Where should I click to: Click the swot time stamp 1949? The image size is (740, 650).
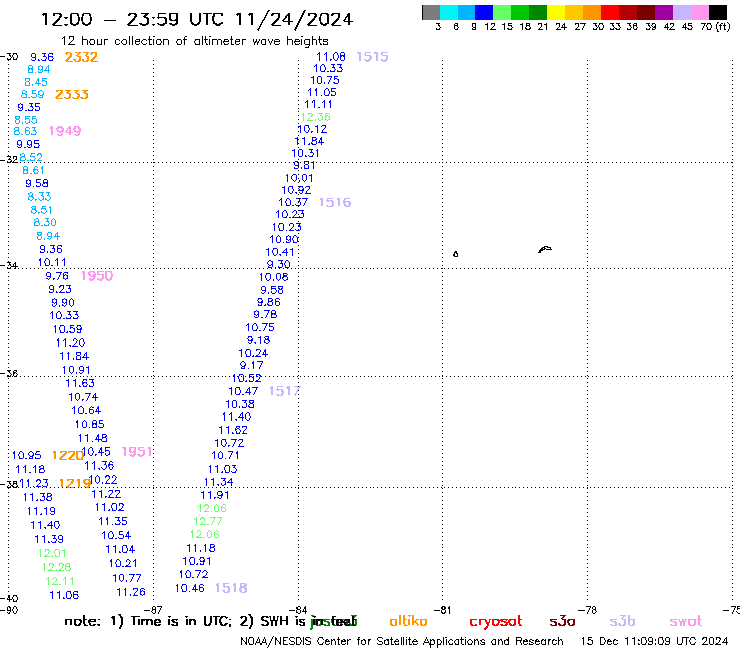coord(65,131)
